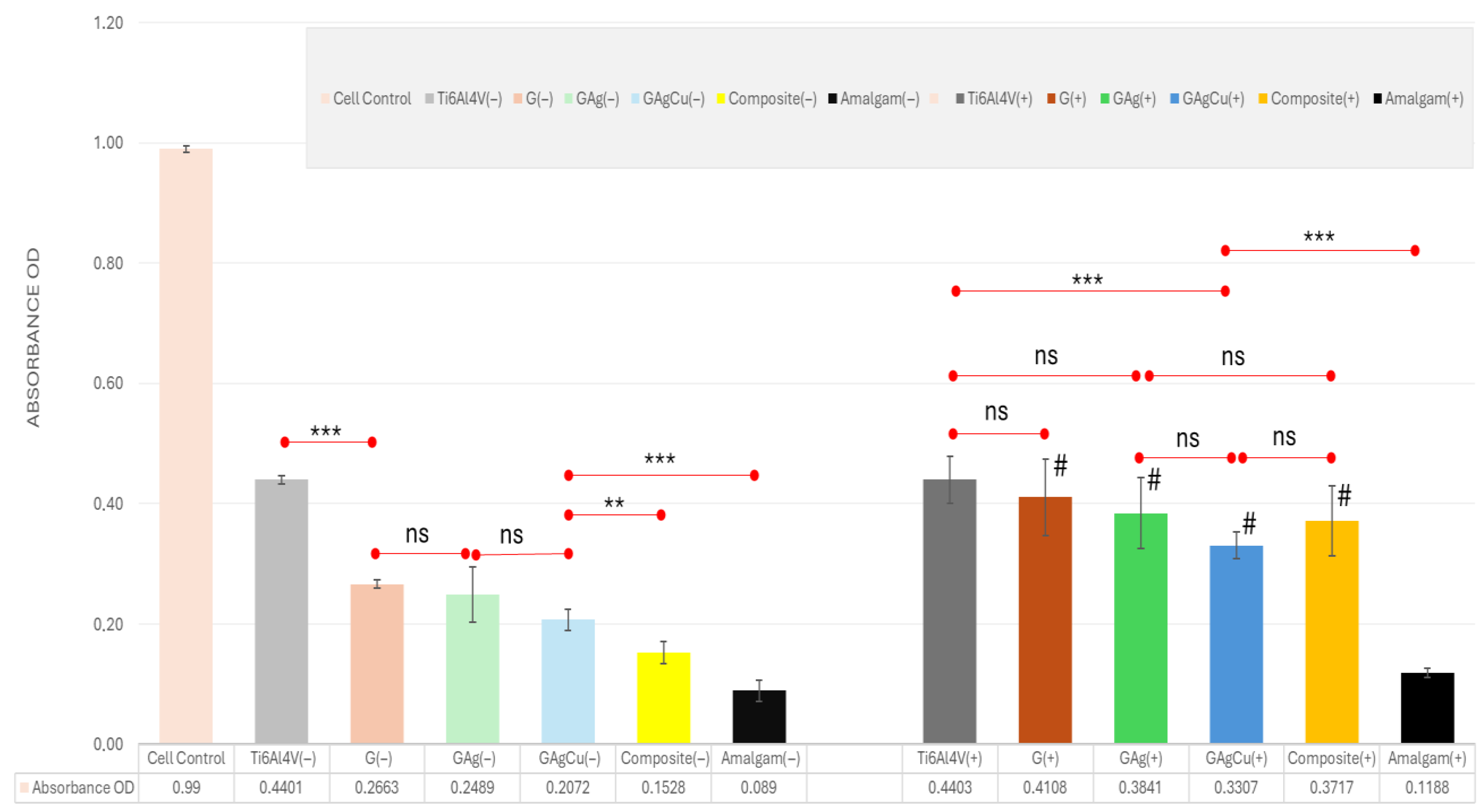Click the GAgCu(-) column header

pyautogui.click(x=568, y=759)
